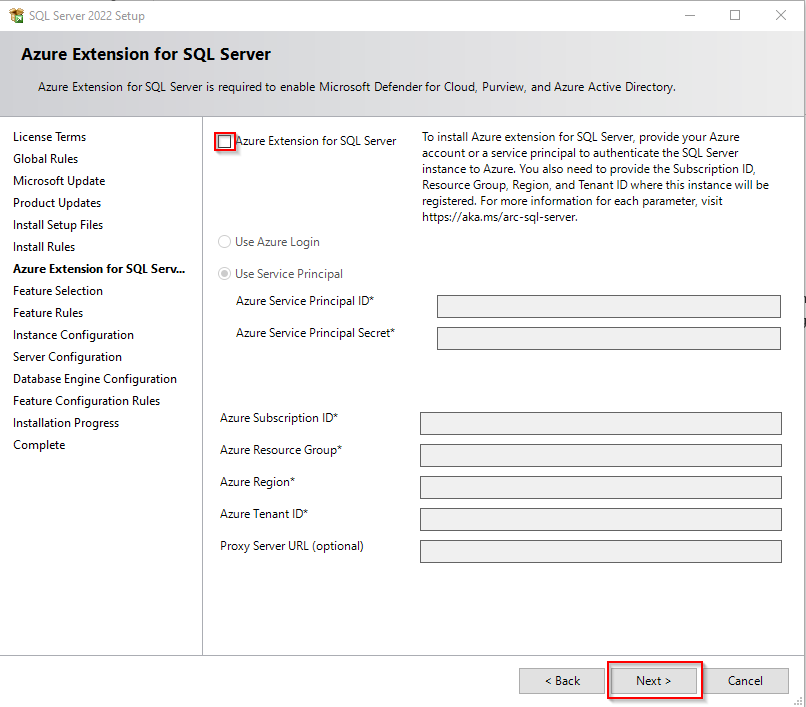Select the Use Service Principal option
806x707 pixels.
point(225,274)
